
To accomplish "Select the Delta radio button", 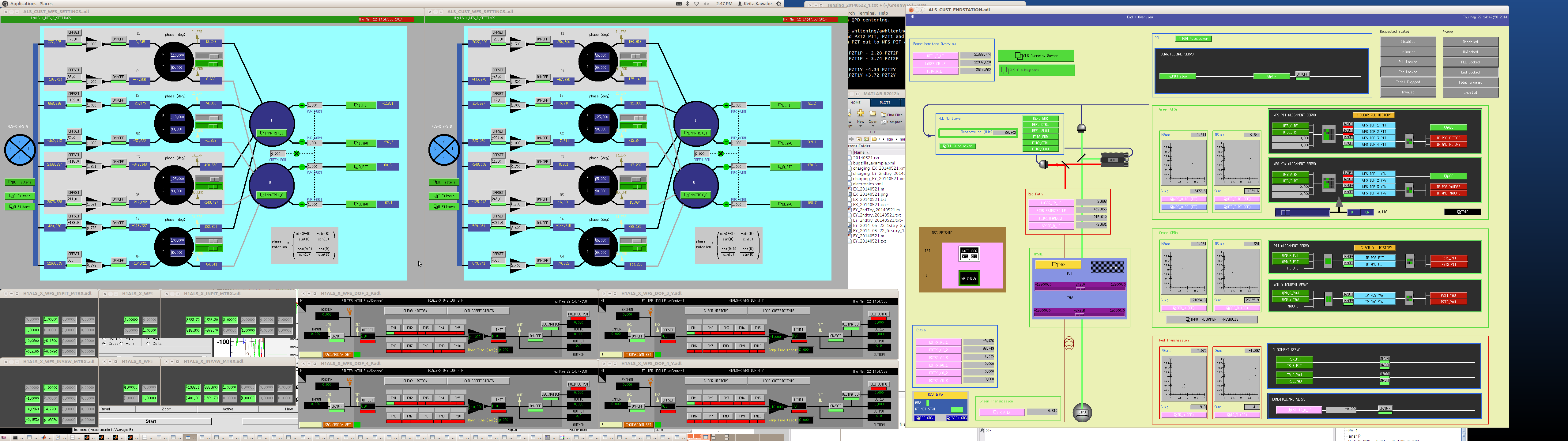I will pyautogui.click(x=148, y=344).
